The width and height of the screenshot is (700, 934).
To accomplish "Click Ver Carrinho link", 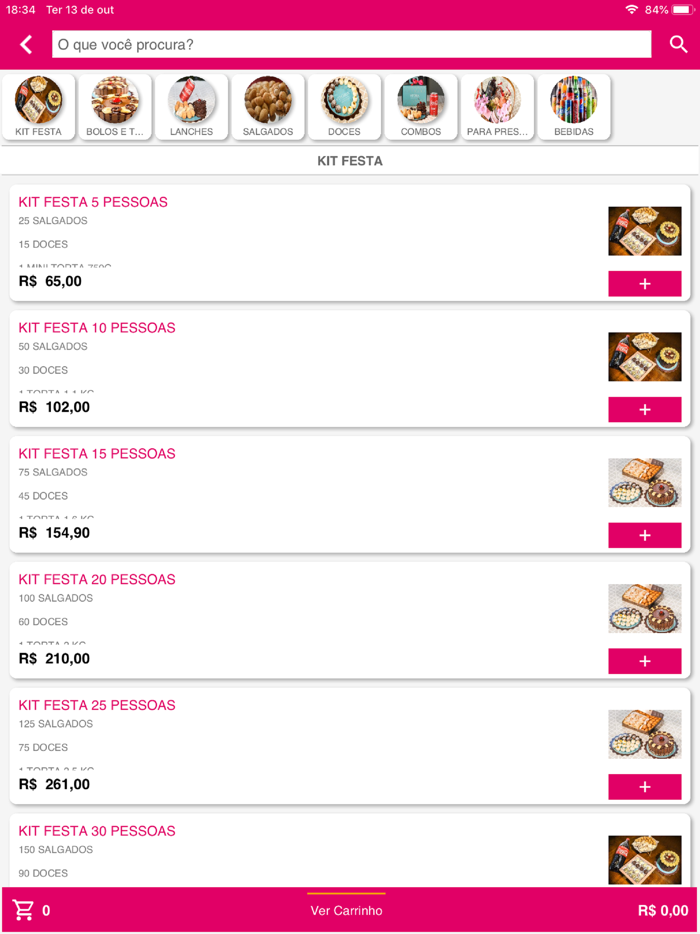I will 346,910.
